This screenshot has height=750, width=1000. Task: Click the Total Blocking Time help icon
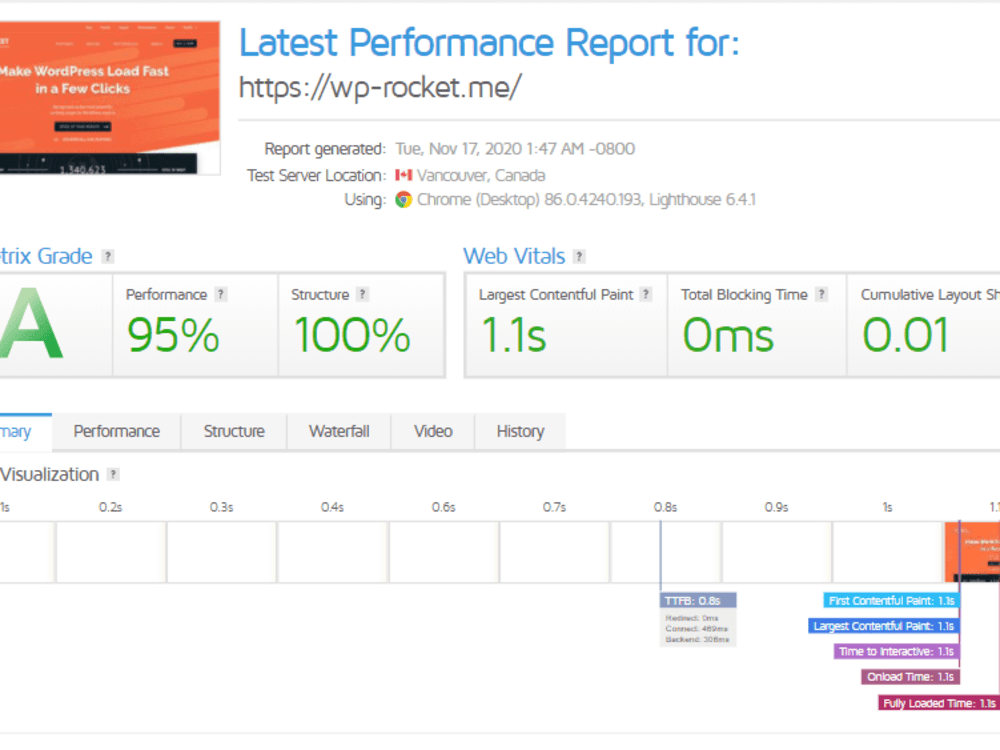click(x=821, y=294)
